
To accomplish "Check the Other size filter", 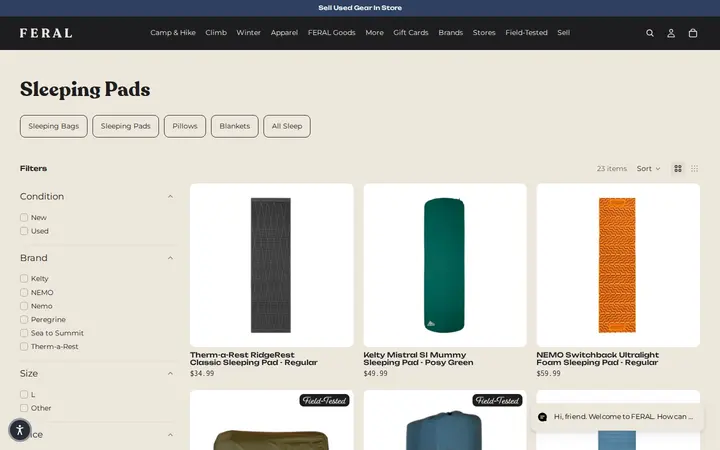I will pos(24,408).
